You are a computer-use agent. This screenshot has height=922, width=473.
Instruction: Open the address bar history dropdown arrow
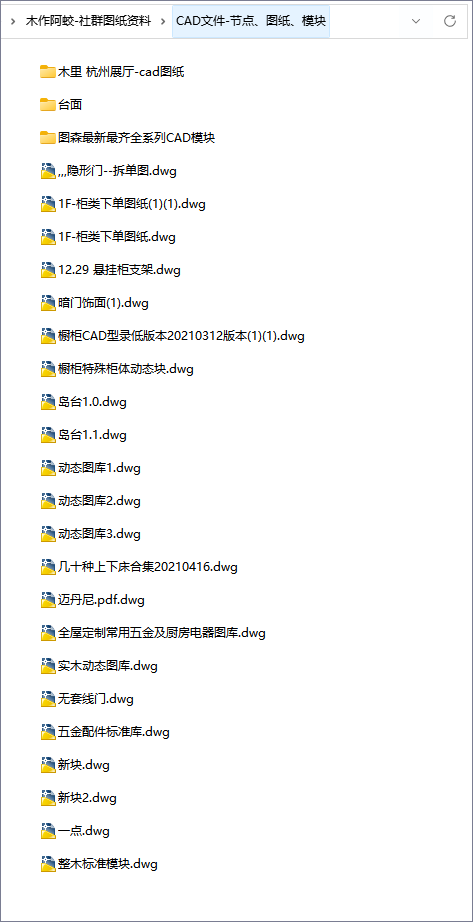[x=416, y=21]
